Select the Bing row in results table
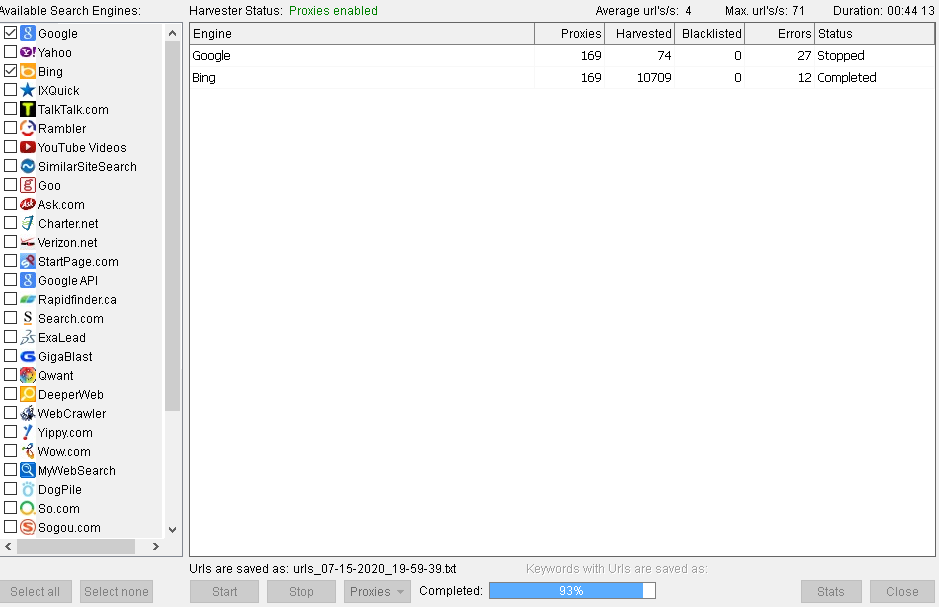 (x=562, y=78)
